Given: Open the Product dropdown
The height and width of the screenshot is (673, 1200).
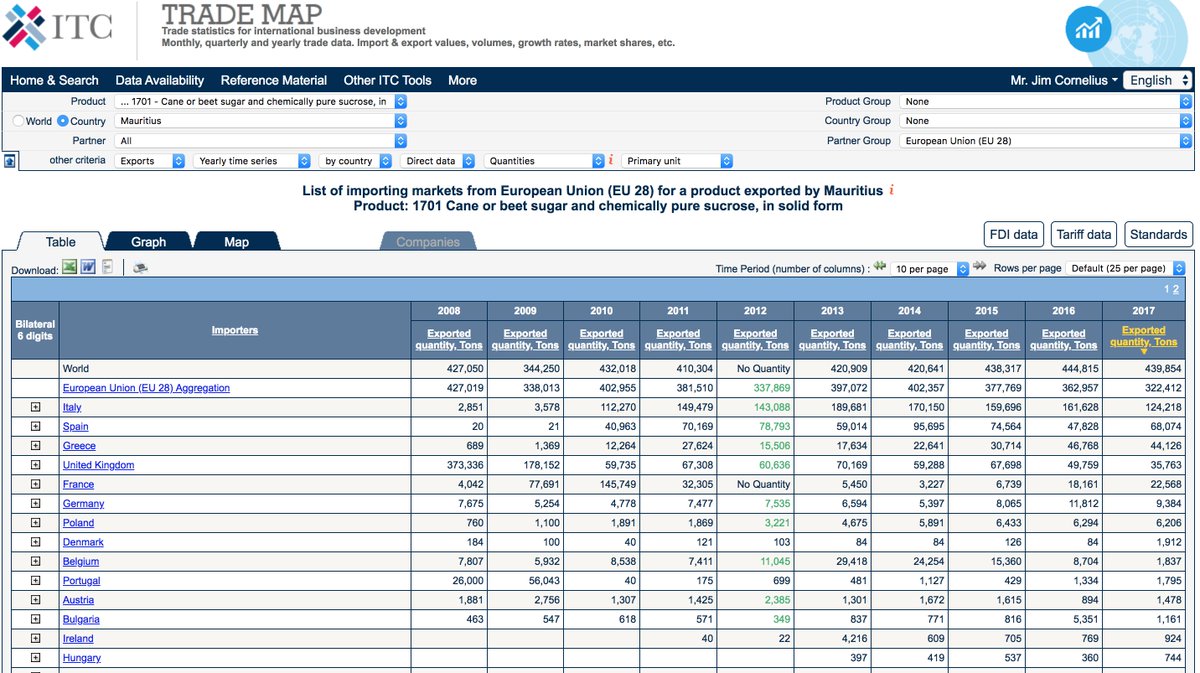Looking at the screenshot, I should coord(260,101).
